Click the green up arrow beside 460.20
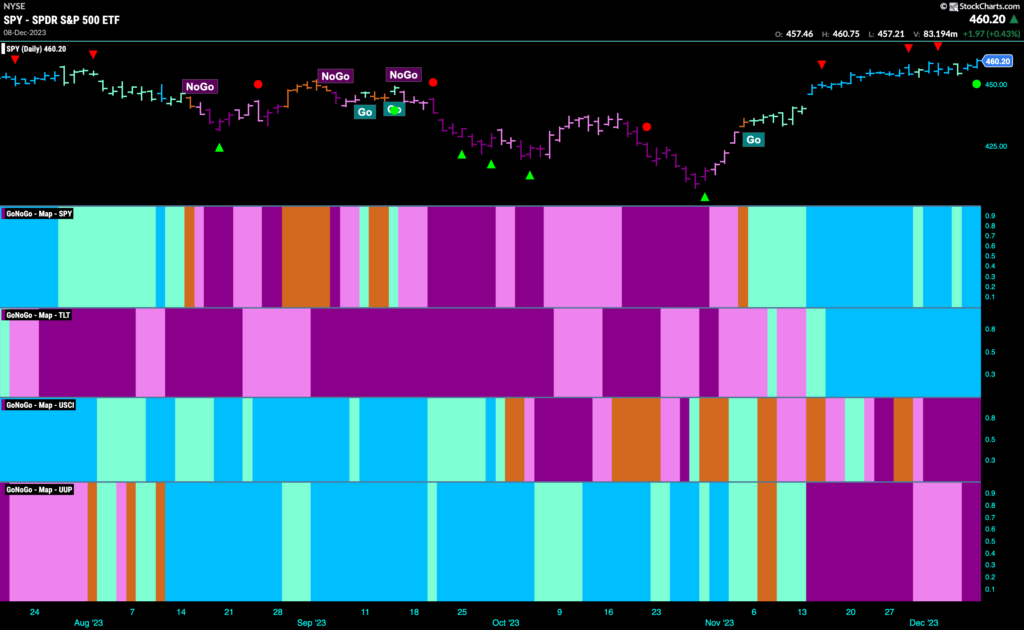 1014,20
